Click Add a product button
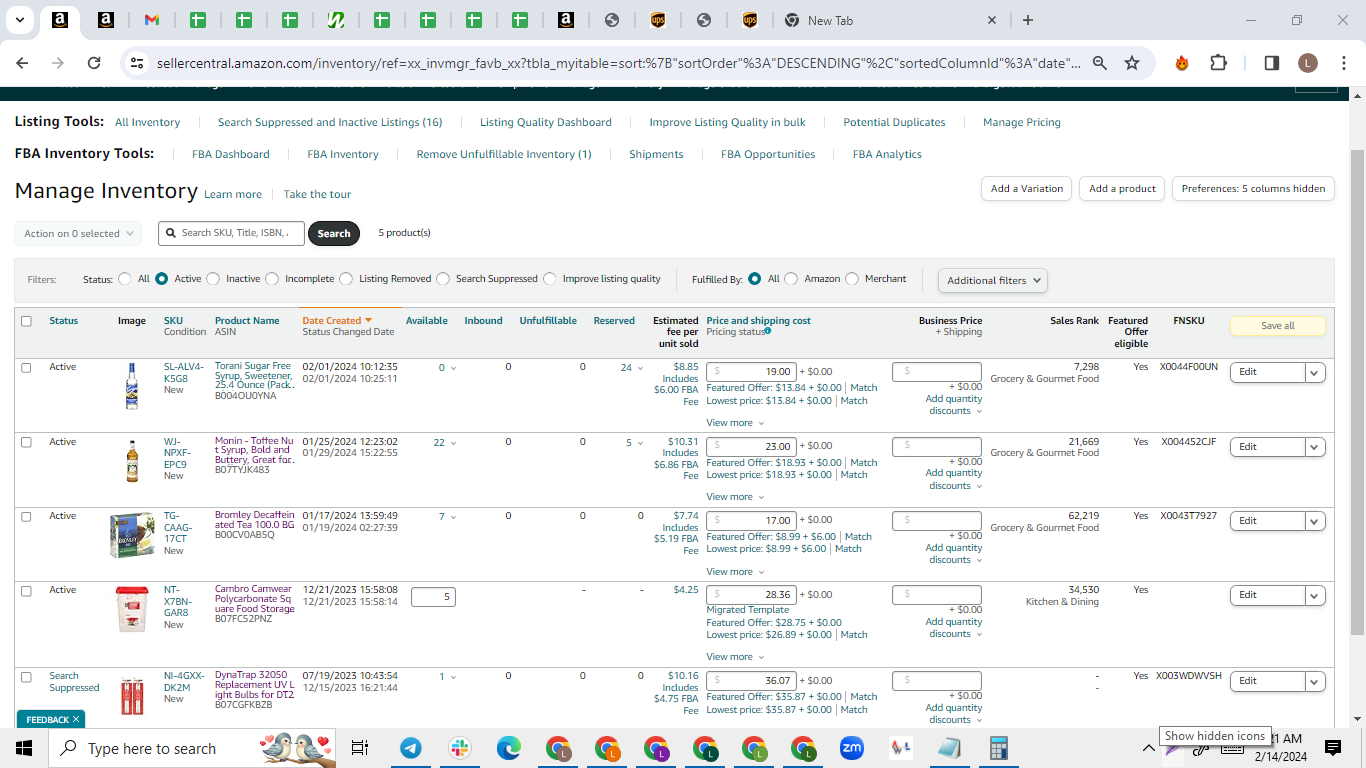Image resolution: width=1366 pixels, height=768 pixels. click(1122, 188)
